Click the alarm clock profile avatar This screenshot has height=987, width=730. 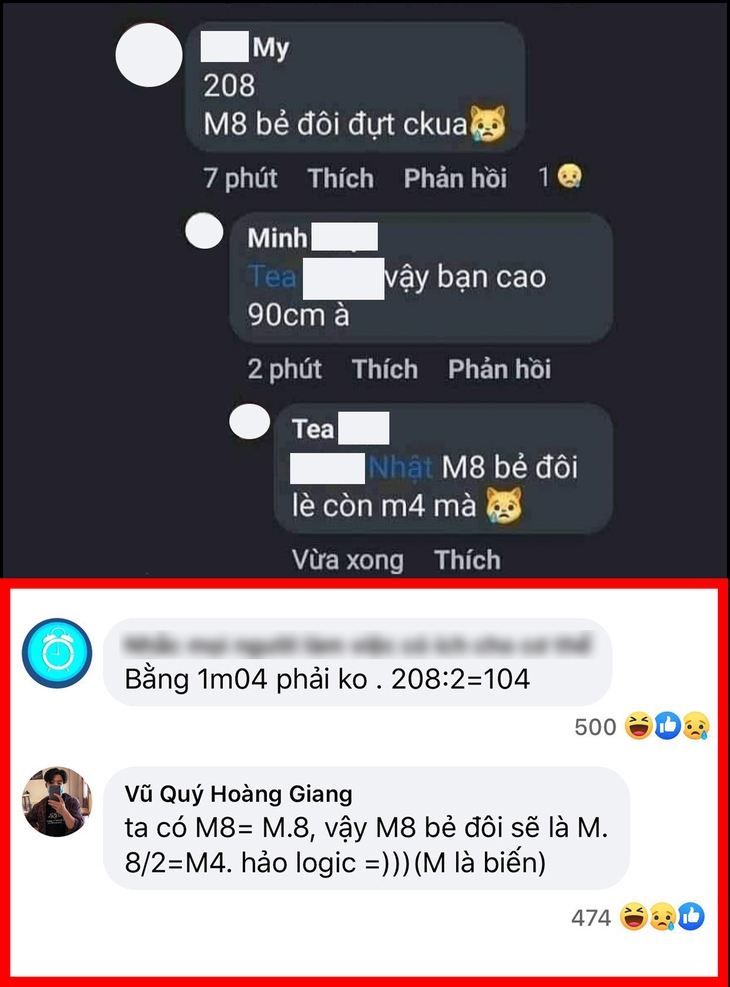coord(57,653)
